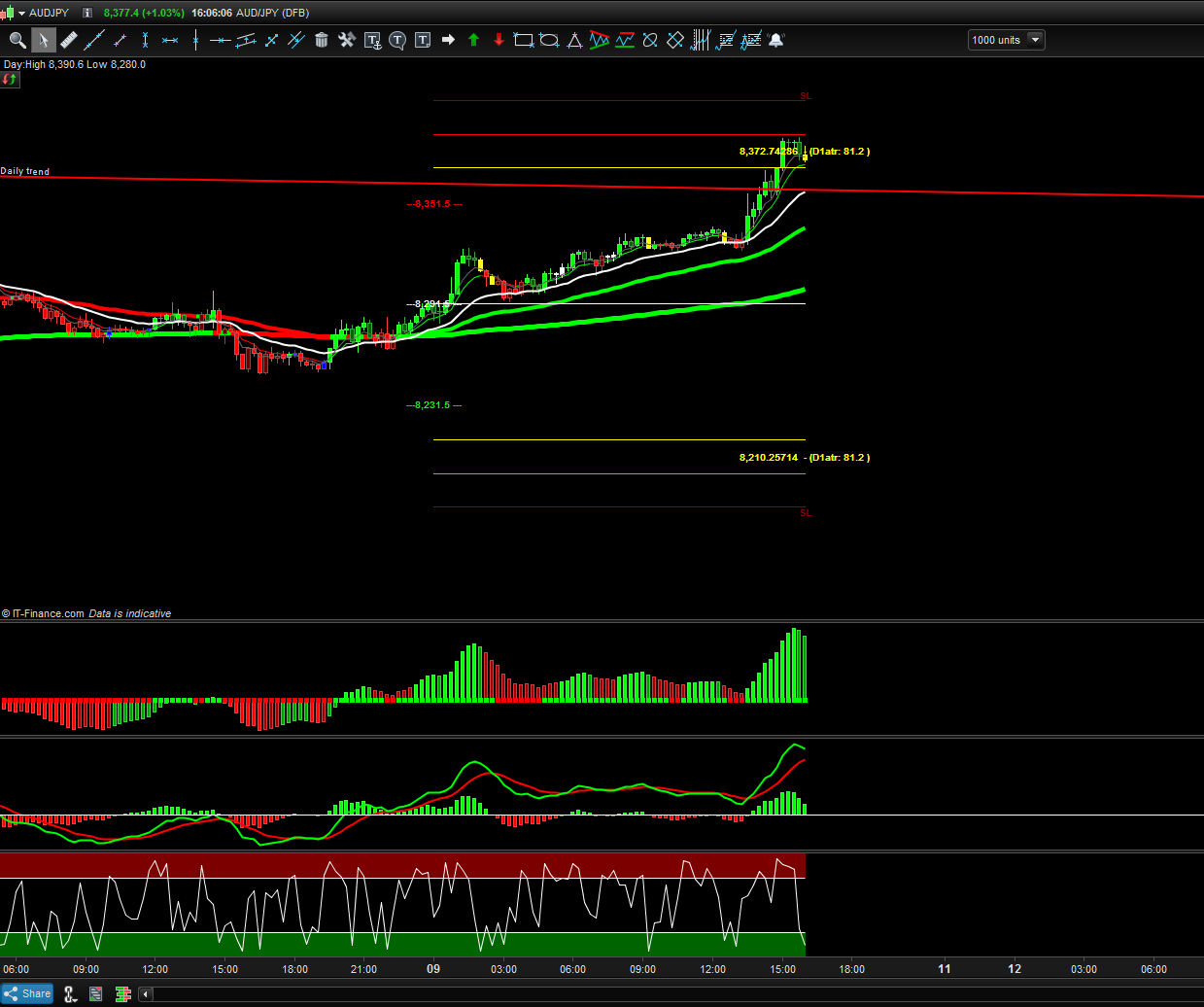Click the 09 date marker on time axis

[x=433, y=968]
